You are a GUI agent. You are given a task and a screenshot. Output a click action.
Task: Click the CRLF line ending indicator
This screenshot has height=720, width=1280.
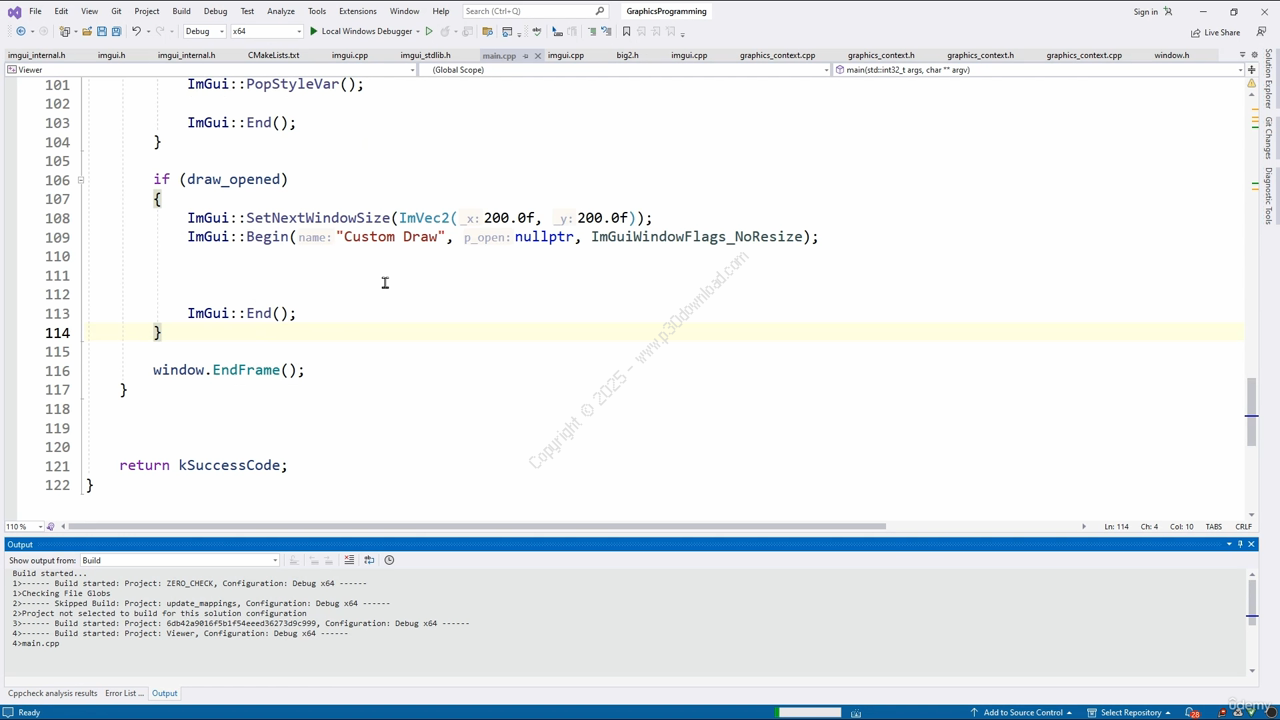point(1244,527)
